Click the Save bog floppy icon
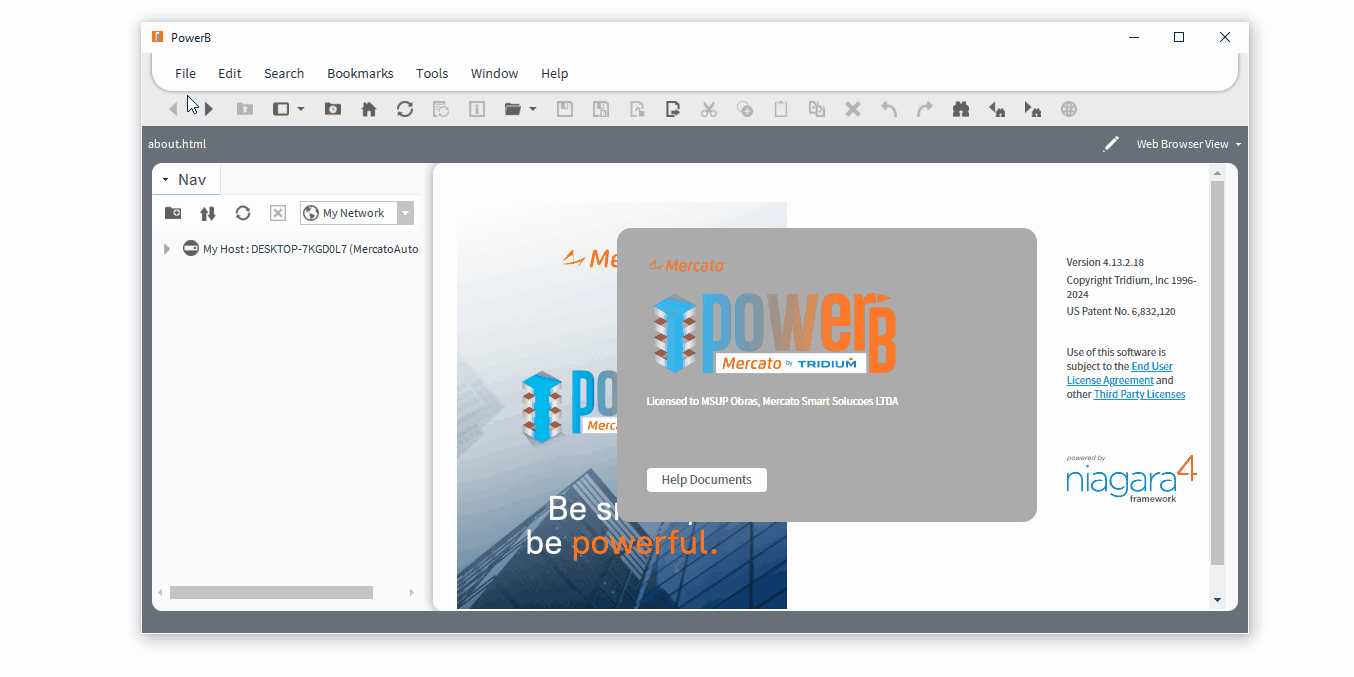The height and width of the screenshot is (677, 1354). 601,109
